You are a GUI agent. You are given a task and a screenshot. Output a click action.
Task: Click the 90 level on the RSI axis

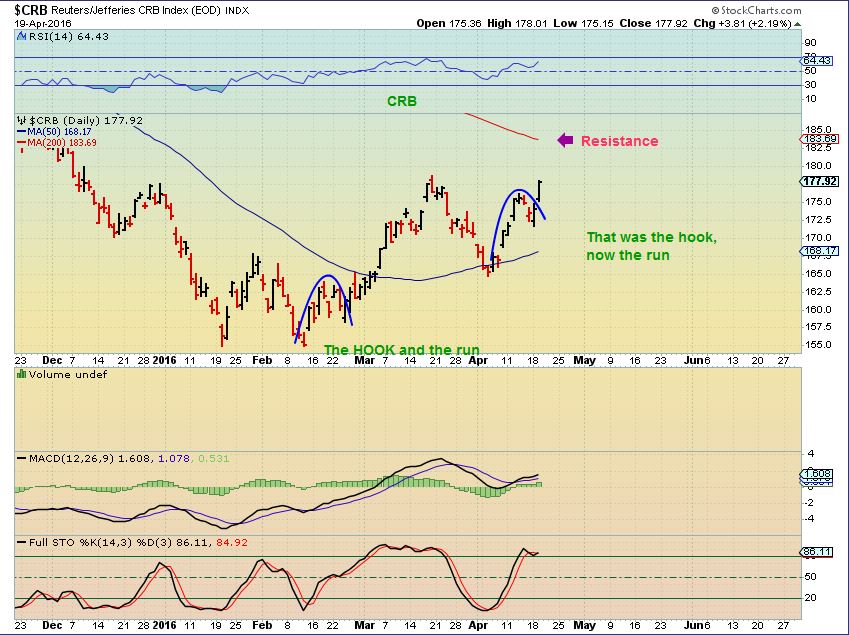(811, 43)
